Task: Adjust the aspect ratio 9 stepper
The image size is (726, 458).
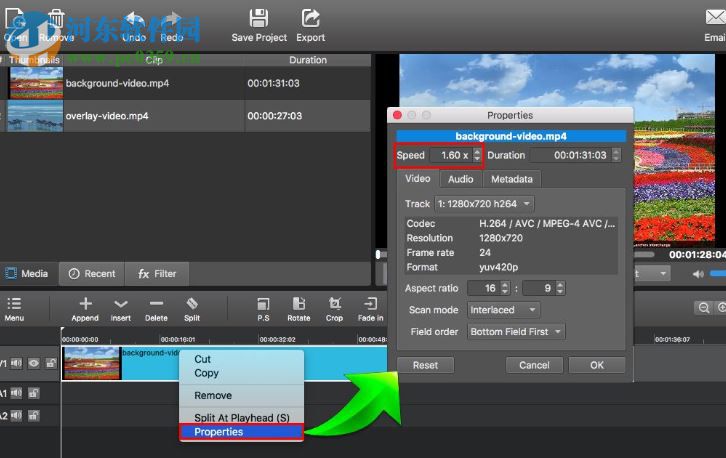Action: tap(560, 288)
